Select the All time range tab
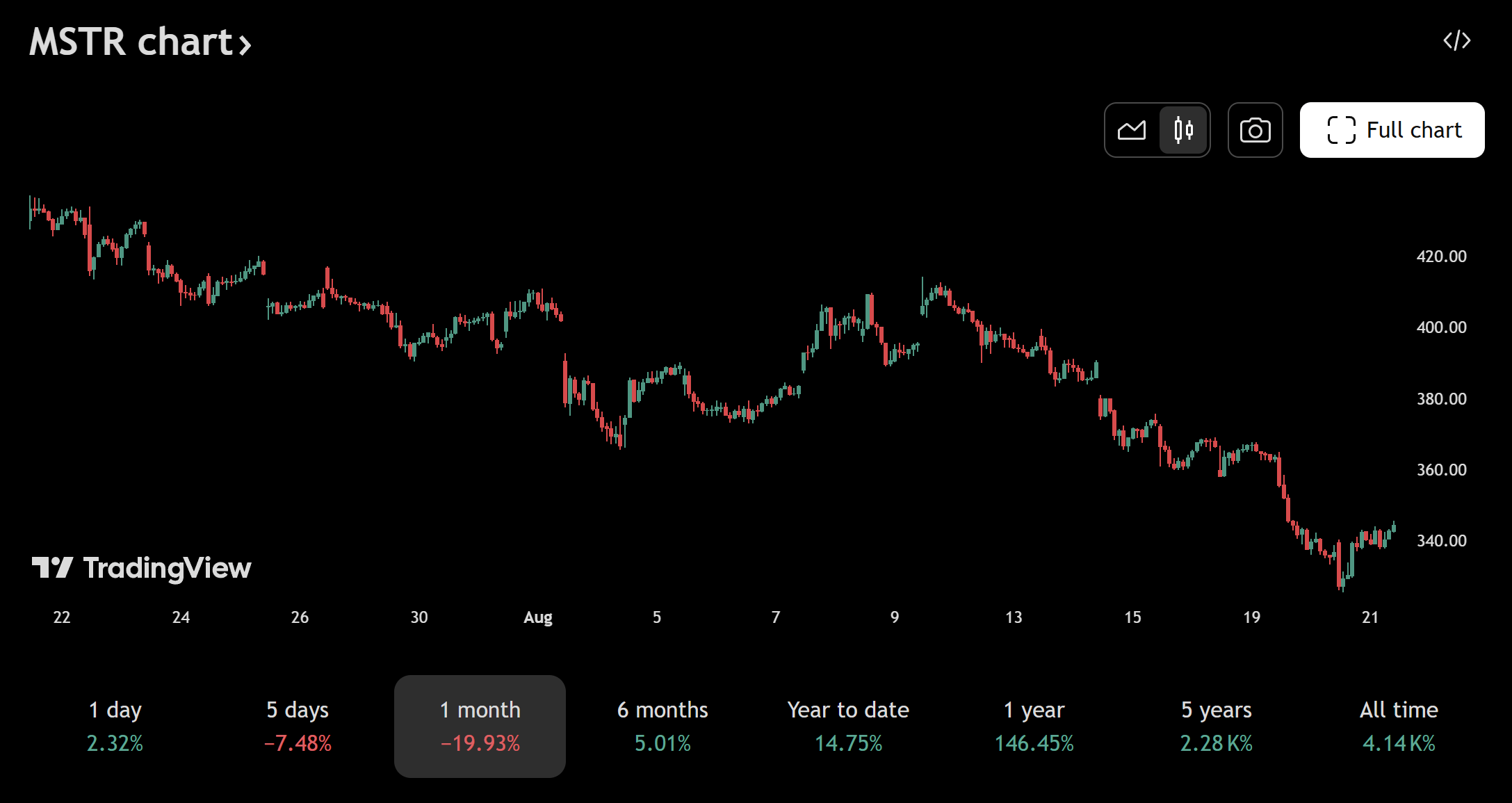1512x803 pixels. (1399, 725)
